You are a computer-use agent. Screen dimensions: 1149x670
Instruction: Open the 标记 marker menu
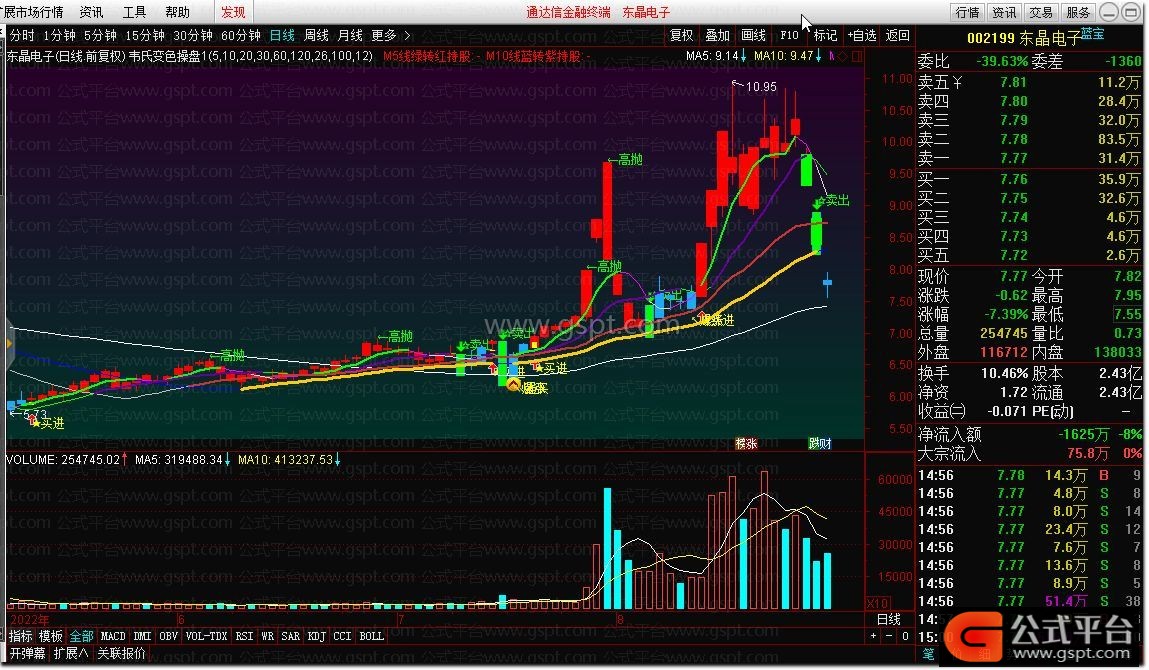click(x=825, y=35)
